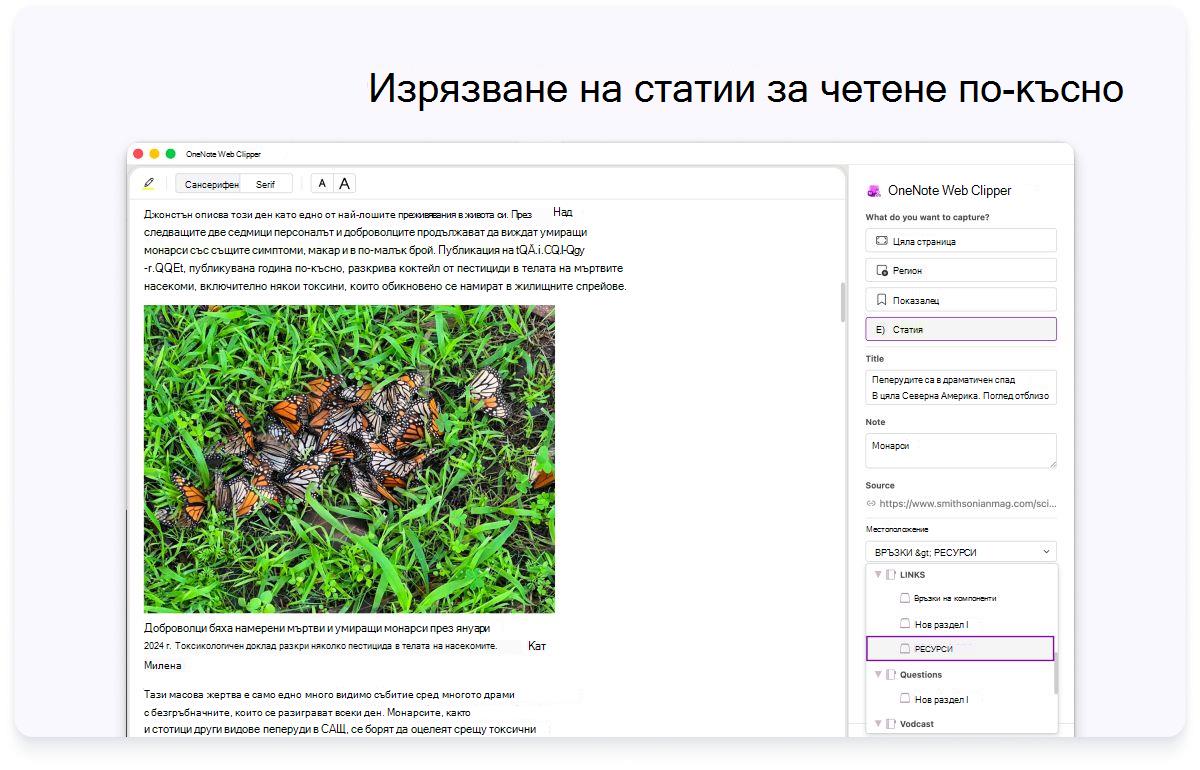Select the РЕСУРСИ section
This screenshot has height=770, width=1200.
[960, 649]
